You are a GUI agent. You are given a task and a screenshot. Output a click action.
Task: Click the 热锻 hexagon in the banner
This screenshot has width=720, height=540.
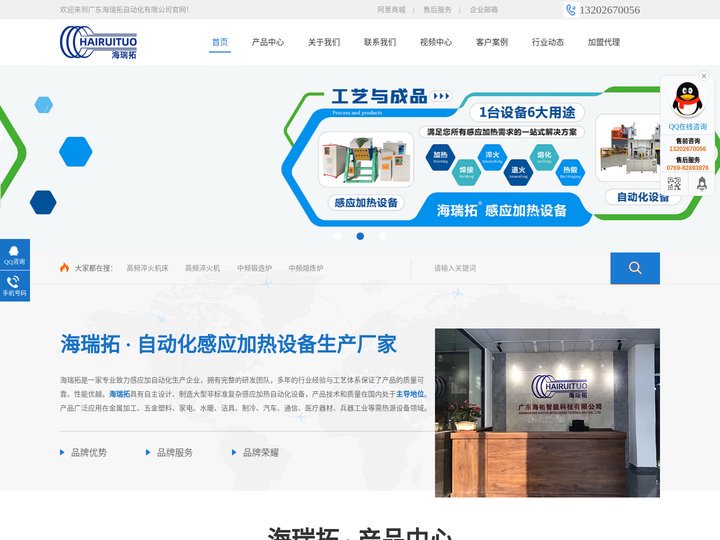pos(570,172)
